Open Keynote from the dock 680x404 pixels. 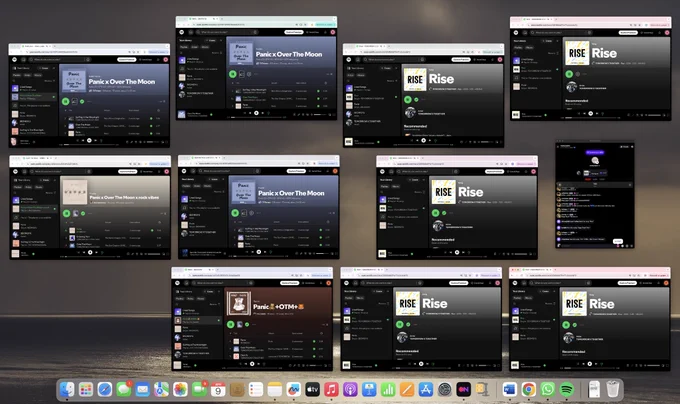click(x=369, y=389)
